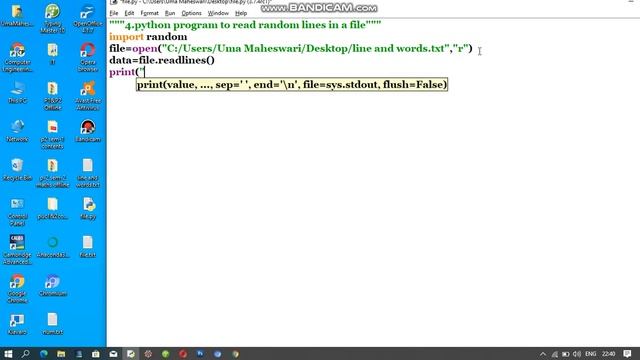The image size is (640, 360).
Task: Open the Options menu in IDLE
Action: [x=191, y=13]
